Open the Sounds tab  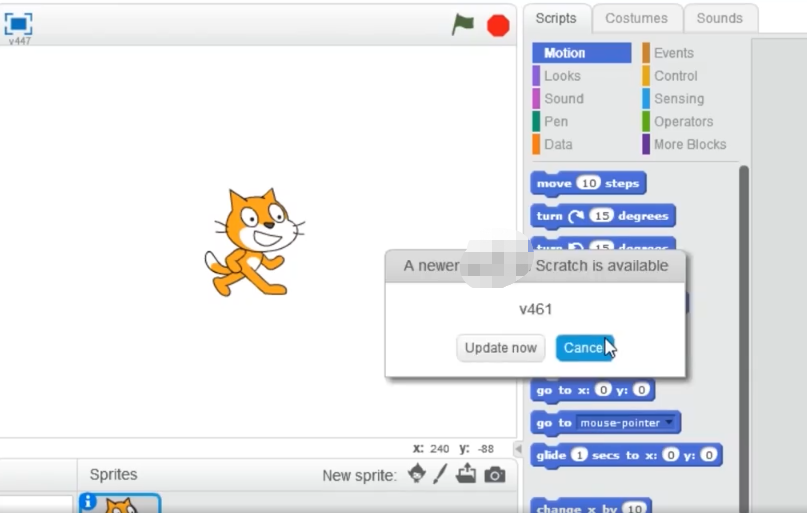(720, 19)
